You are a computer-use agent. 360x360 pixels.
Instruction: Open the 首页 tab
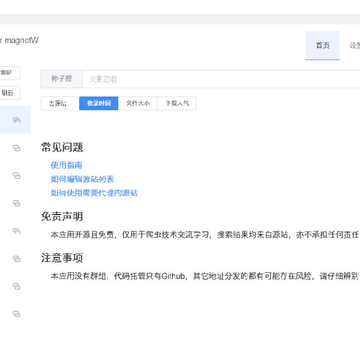point(322,45)
